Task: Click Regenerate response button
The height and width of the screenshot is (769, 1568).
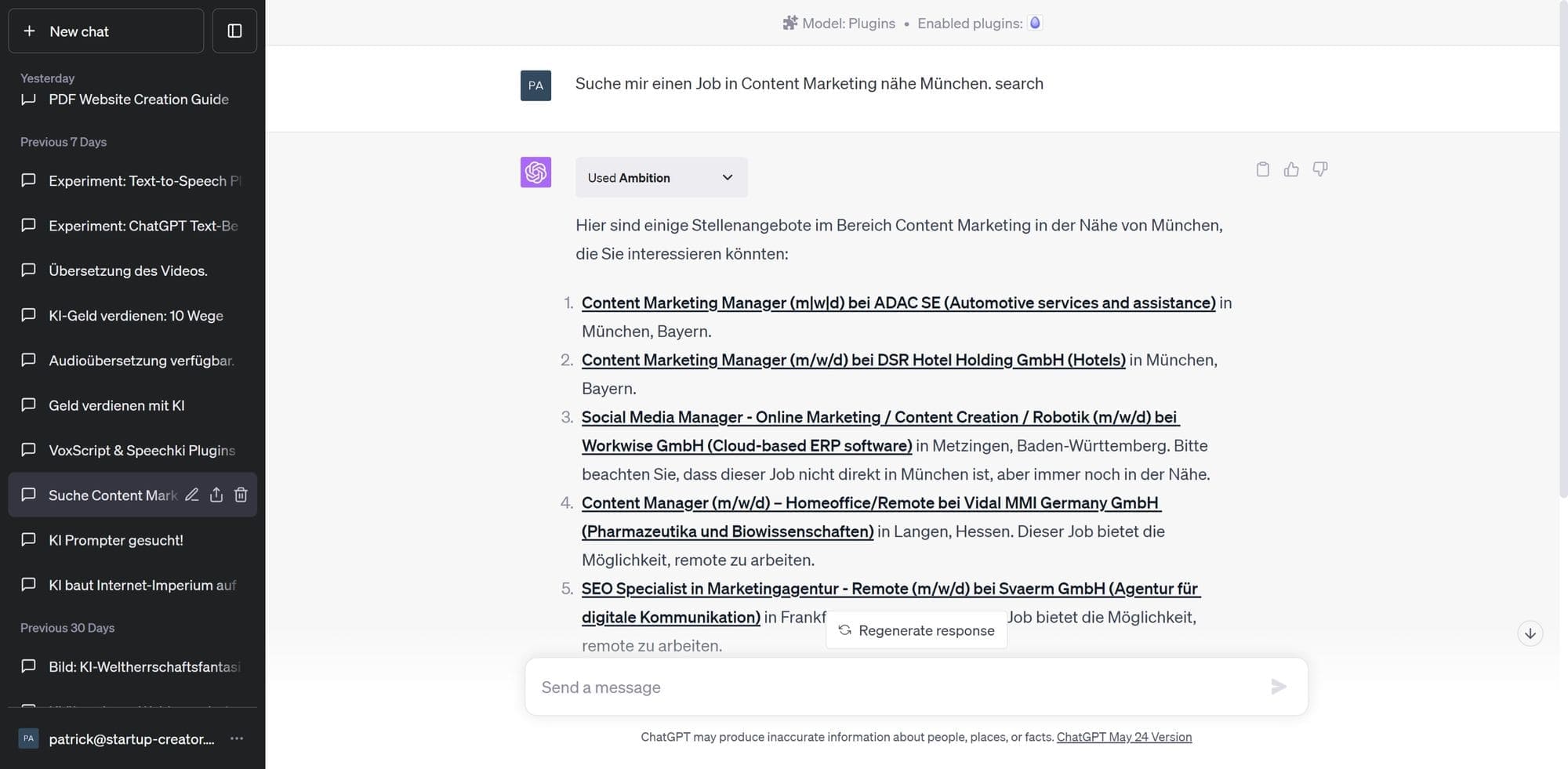Action: (916, 630)
